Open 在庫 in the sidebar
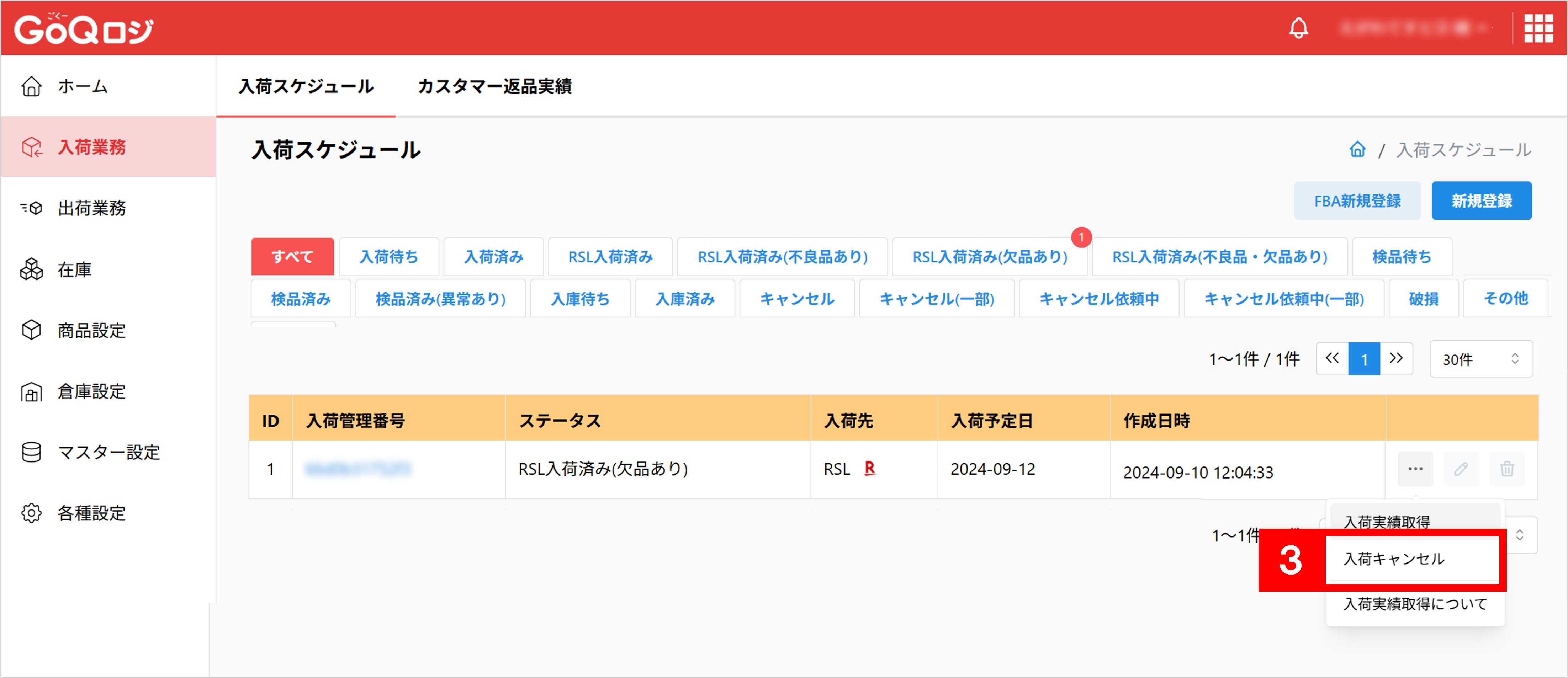1568x678 pixels. [74, 269]
